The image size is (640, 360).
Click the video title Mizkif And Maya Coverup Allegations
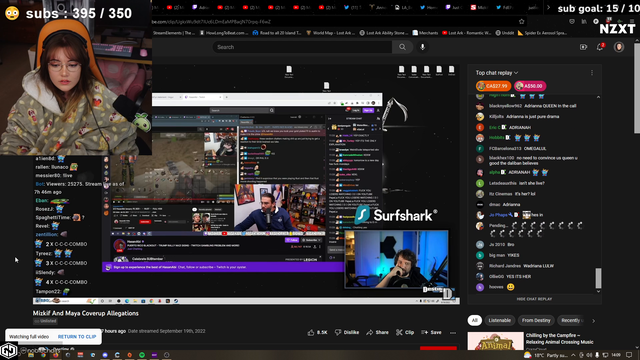coord(86,313)
